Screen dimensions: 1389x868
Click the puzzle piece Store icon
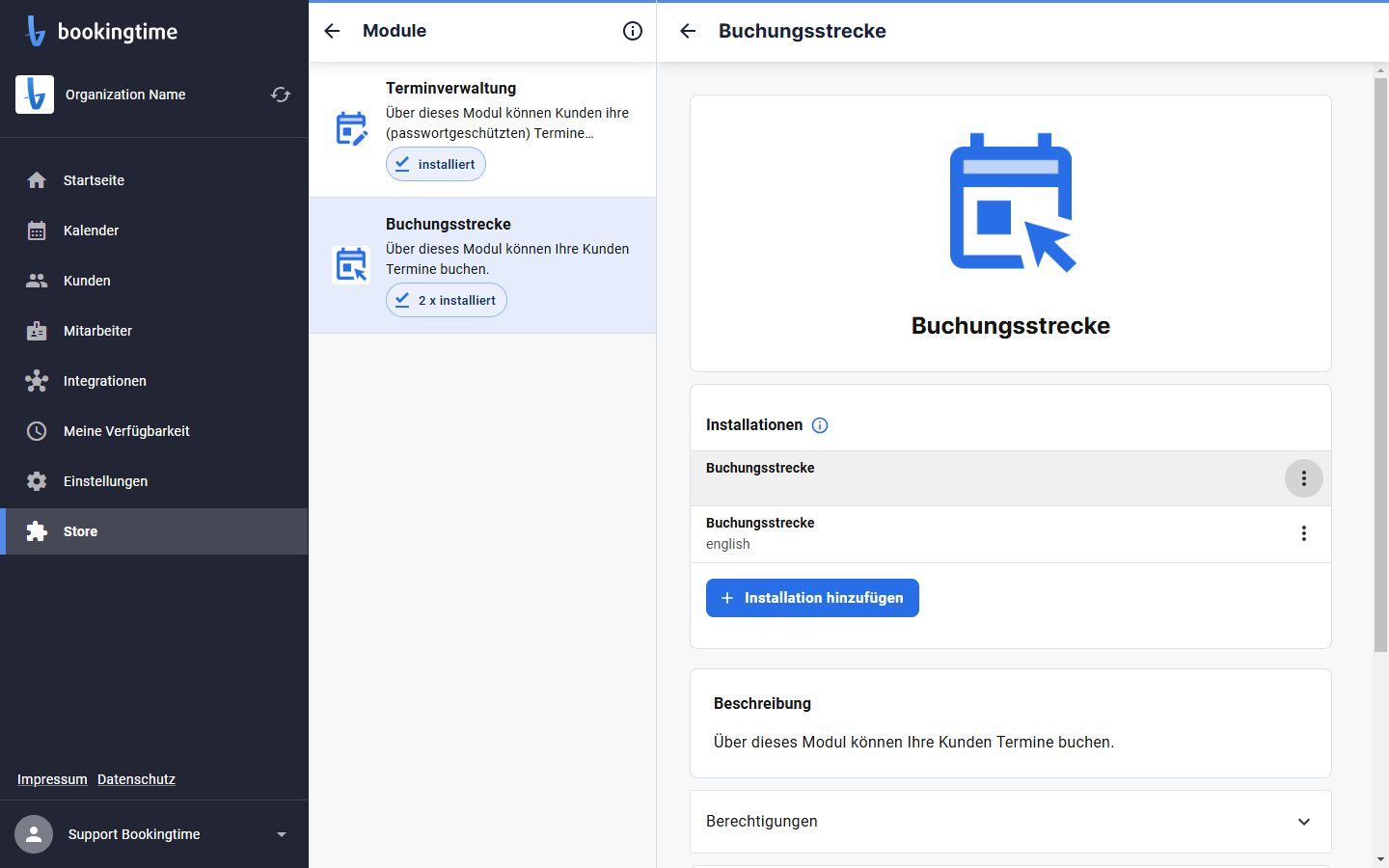tap(37, 531)
